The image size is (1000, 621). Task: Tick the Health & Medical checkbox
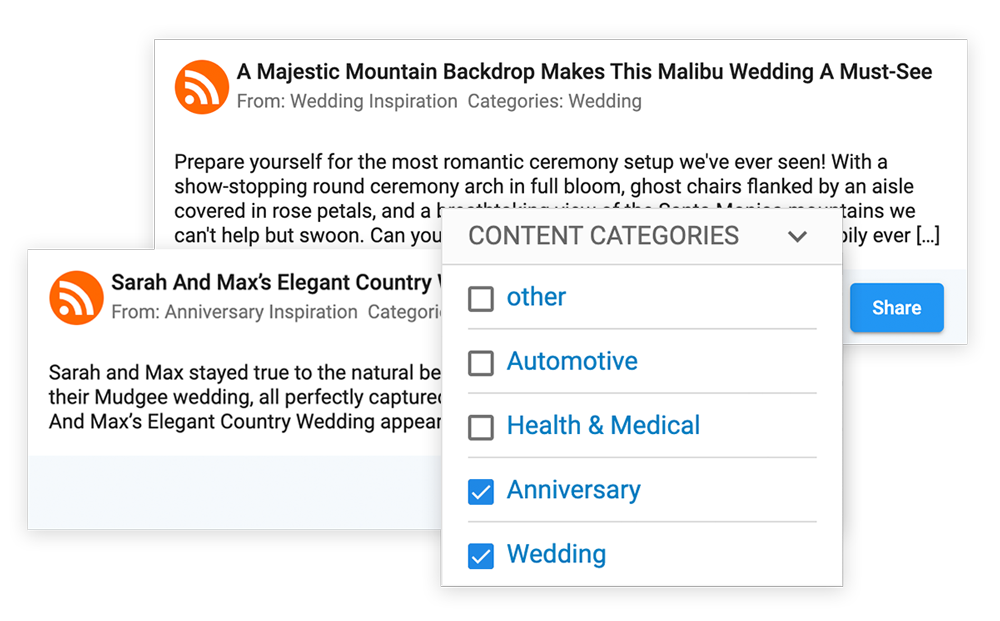click(481, 427)
